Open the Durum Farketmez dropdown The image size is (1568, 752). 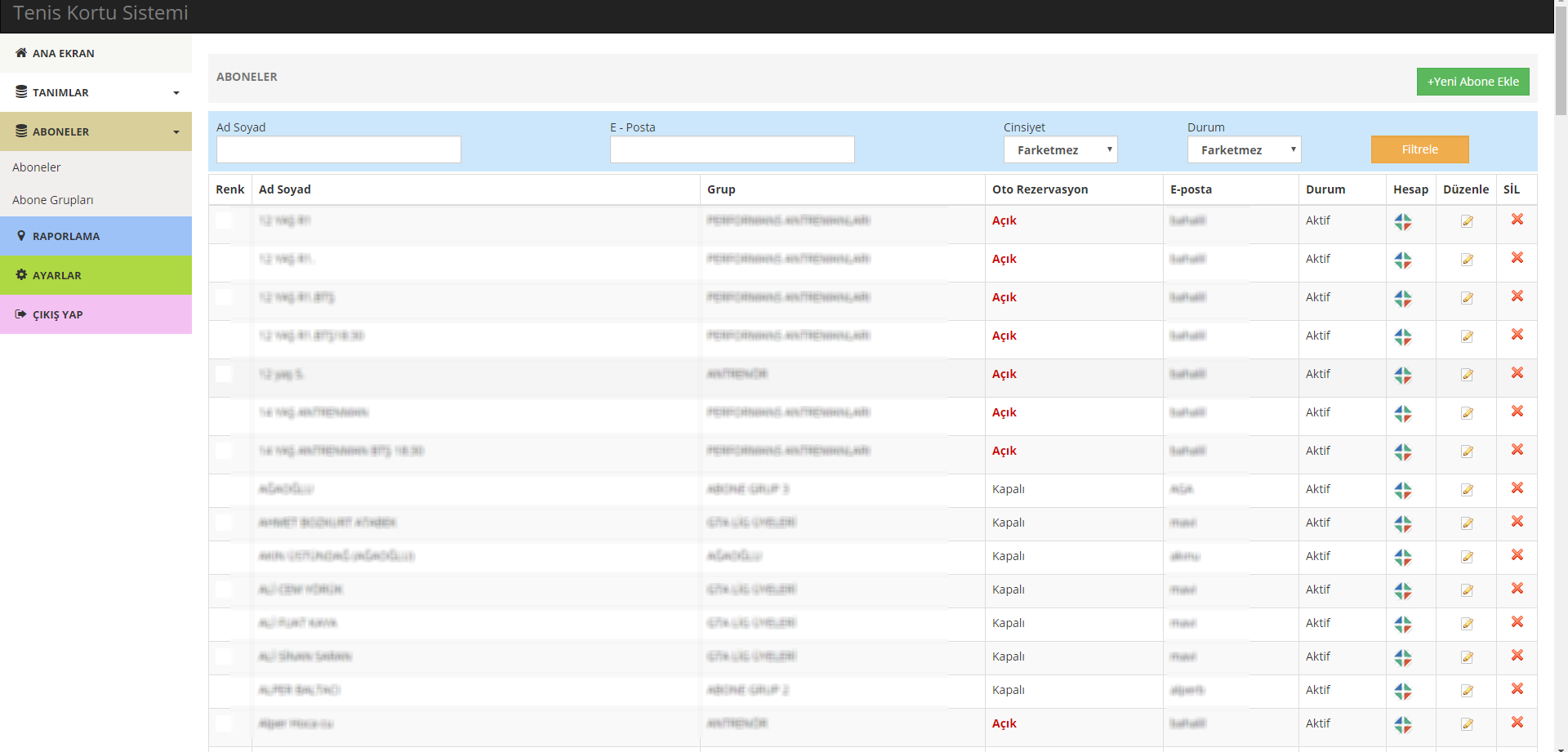pos(1244,149)
